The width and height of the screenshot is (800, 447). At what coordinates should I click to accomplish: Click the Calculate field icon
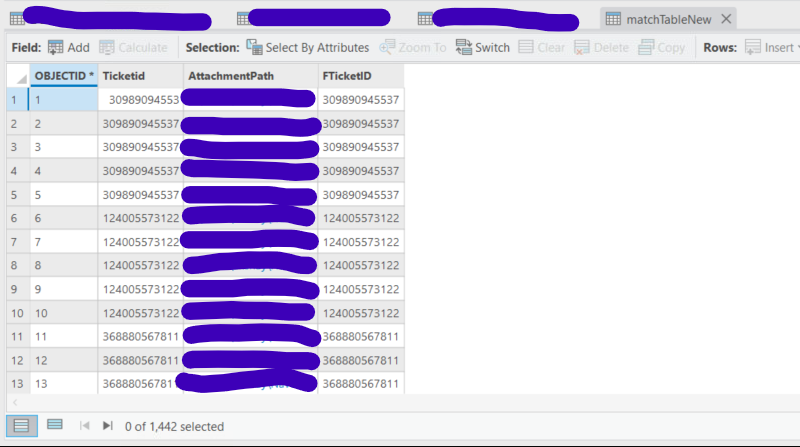107,47
